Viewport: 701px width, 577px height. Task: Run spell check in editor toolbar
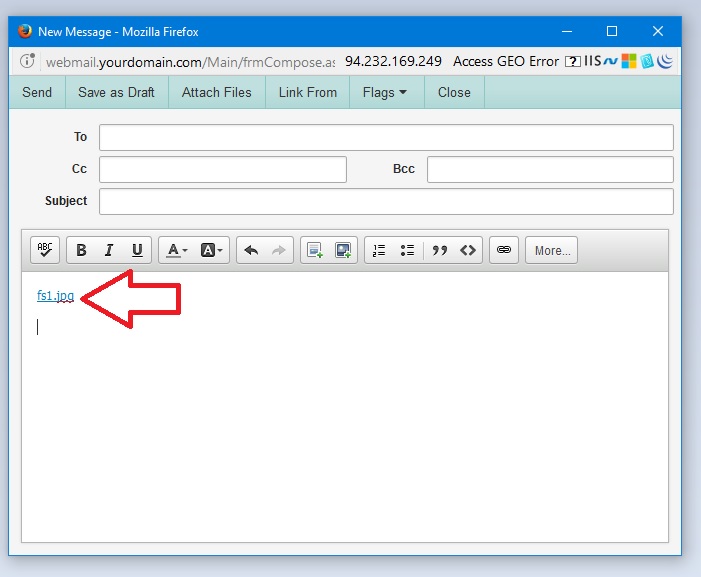(x=45, y=250)
